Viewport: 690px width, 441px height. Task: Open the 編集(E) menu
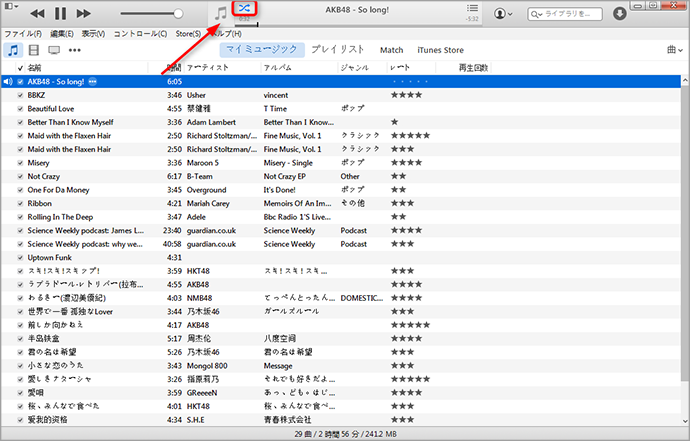click(62, 34)
